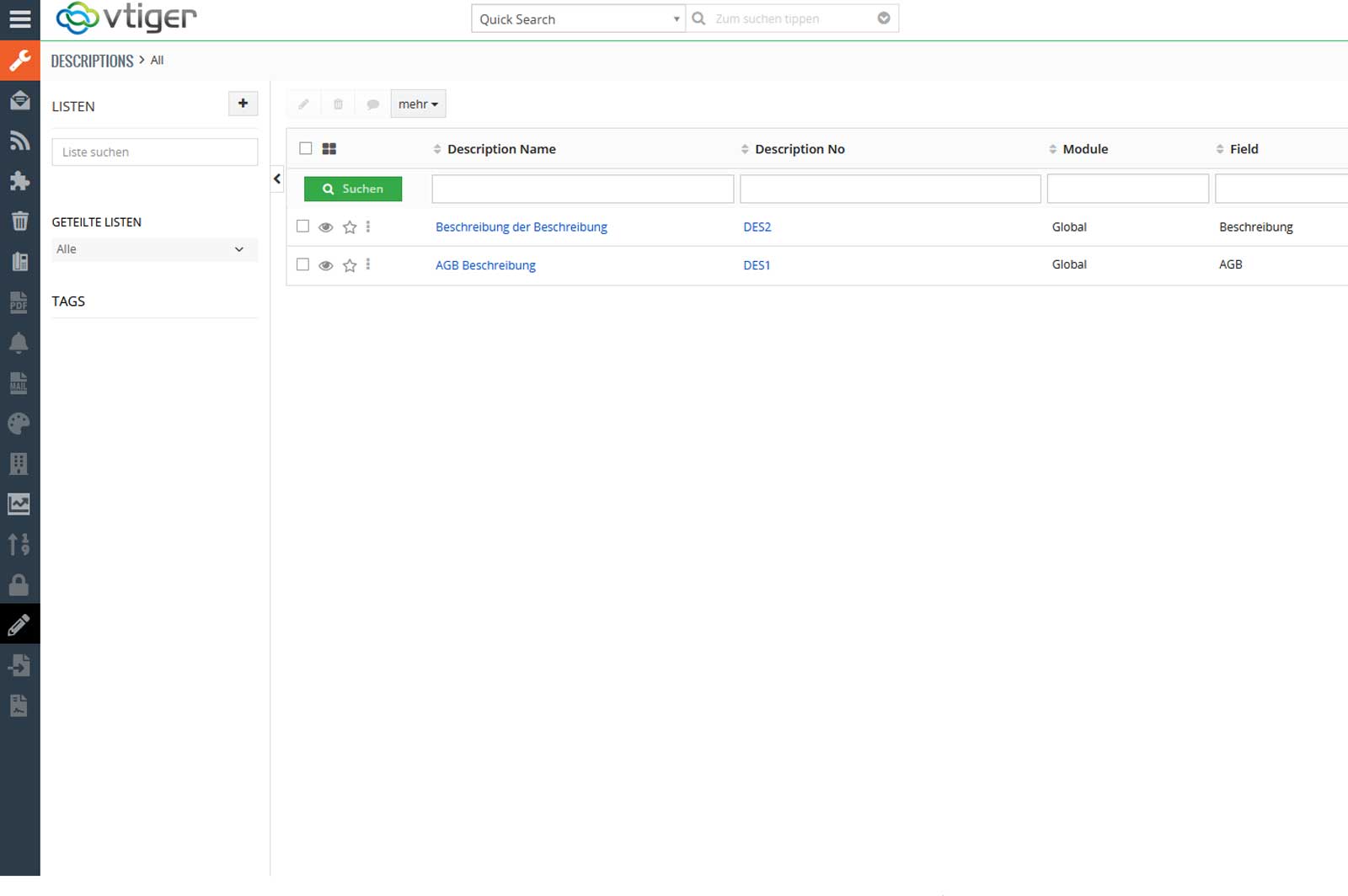The height and width of the screenshot is (896, 1348).
Task: Expand the mehr dropdown
Action: (x=418, y=104)
